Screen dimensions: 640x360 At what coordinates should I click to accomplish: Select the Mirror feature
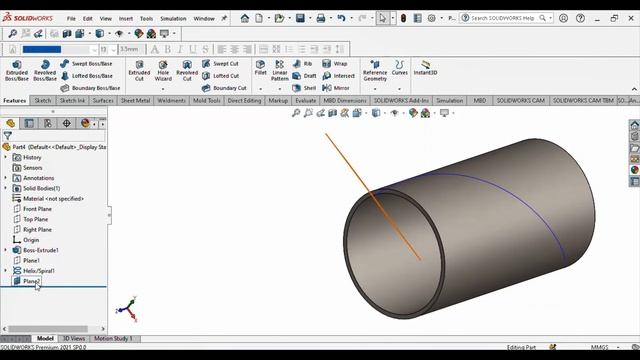click(336, 88)
